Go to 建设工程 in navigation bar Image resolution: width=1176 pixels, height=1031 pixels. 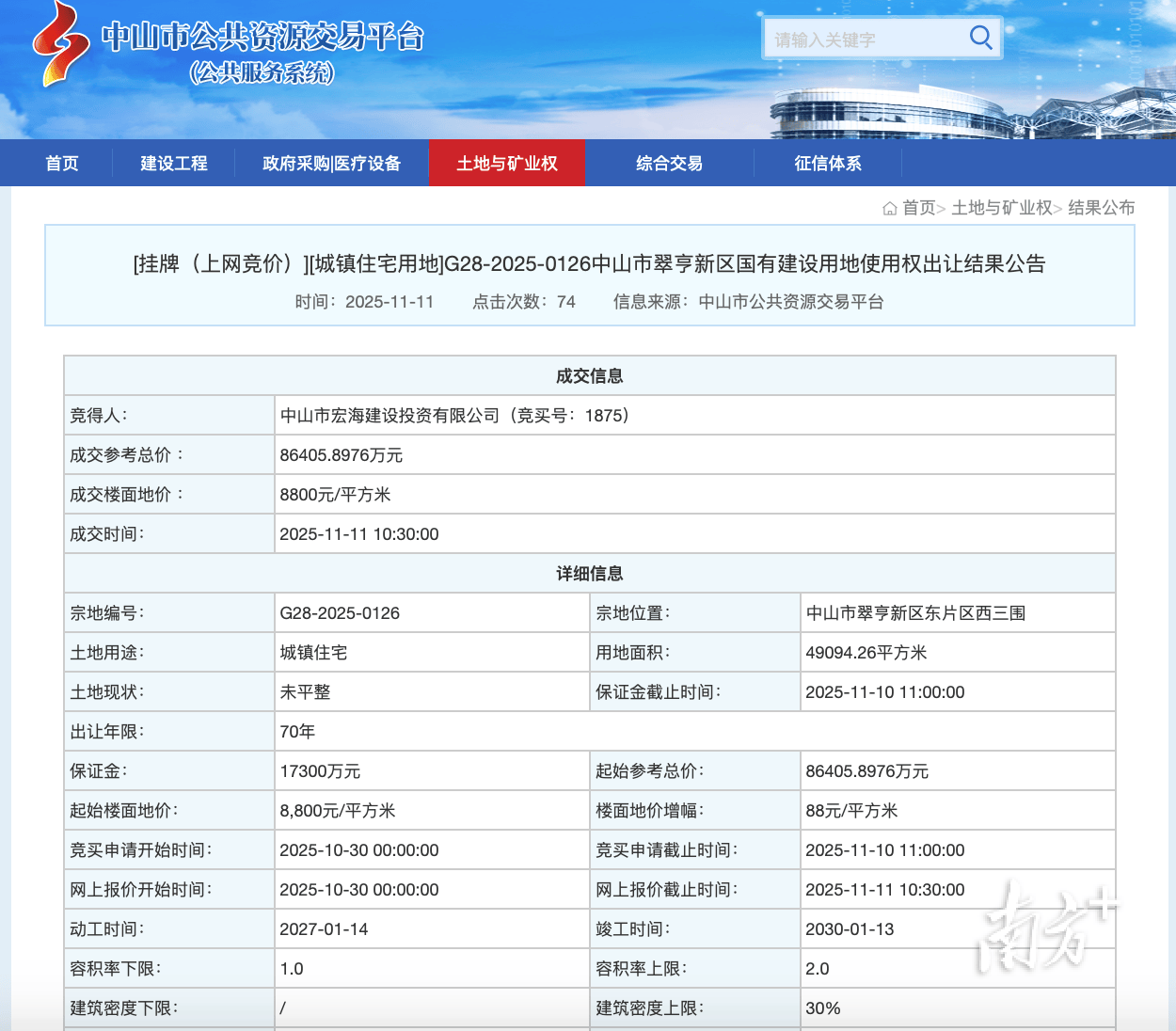pos(174,164)
